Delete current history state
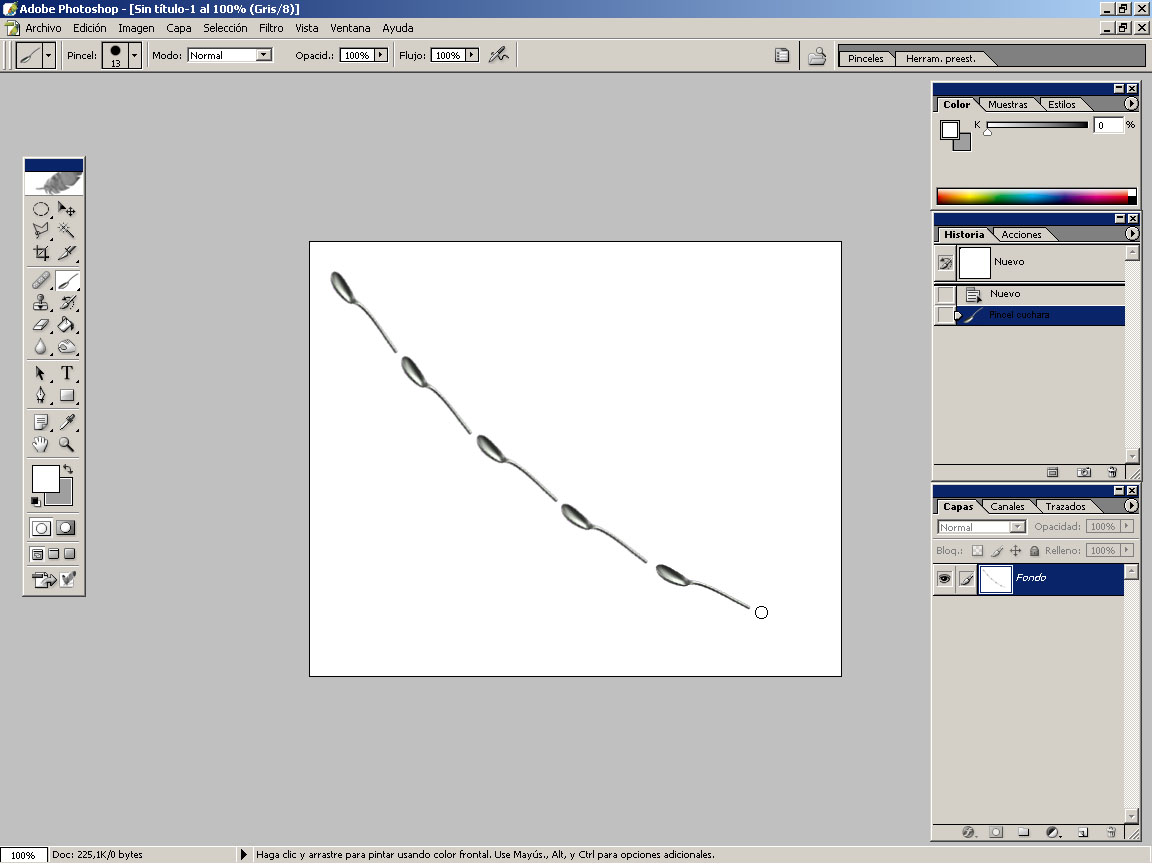Viewport: 1152px width, 864px height. coord(1112,472)
